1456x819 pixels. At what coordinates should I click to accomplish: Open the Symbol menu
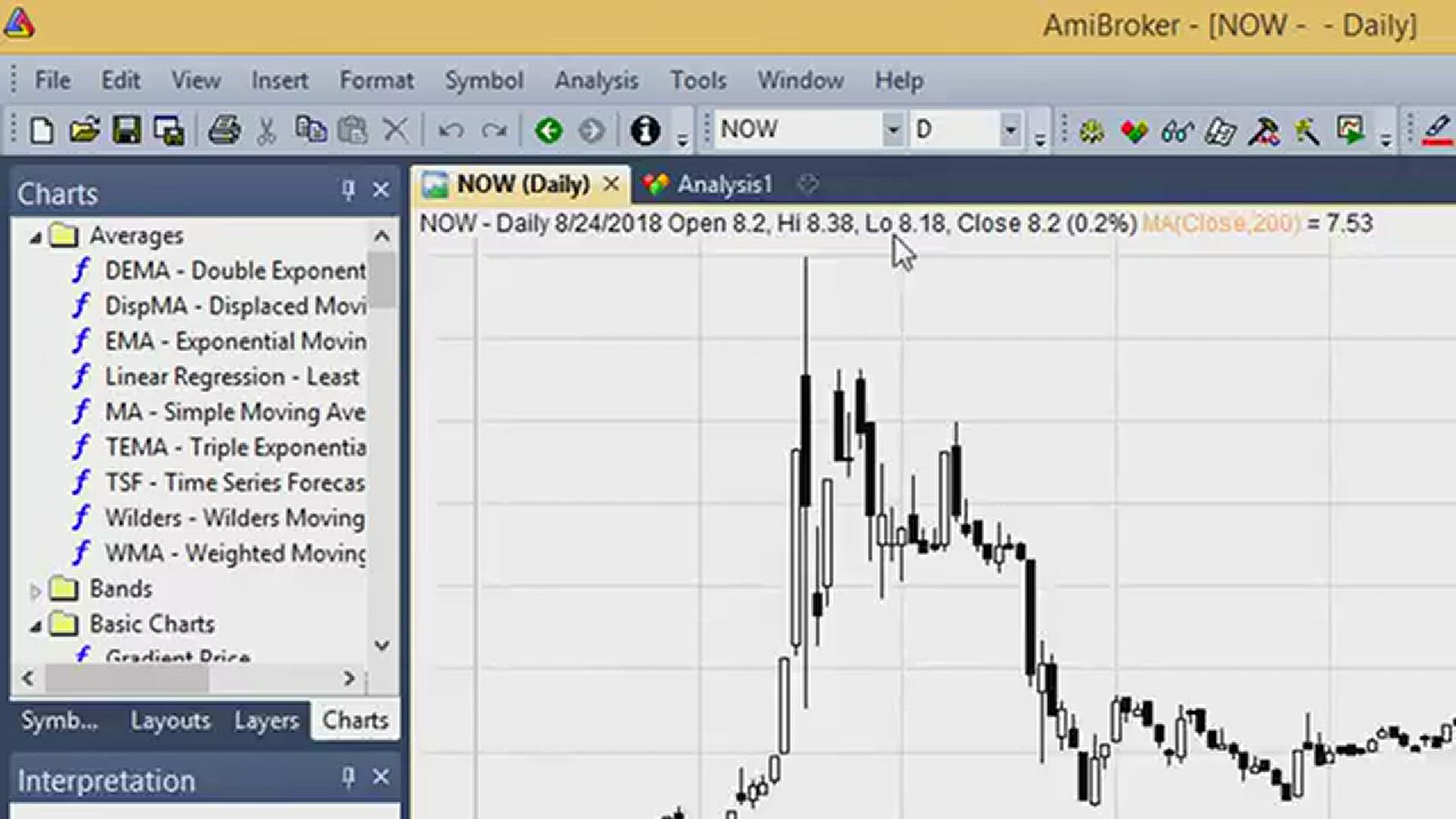coord(484,80)
